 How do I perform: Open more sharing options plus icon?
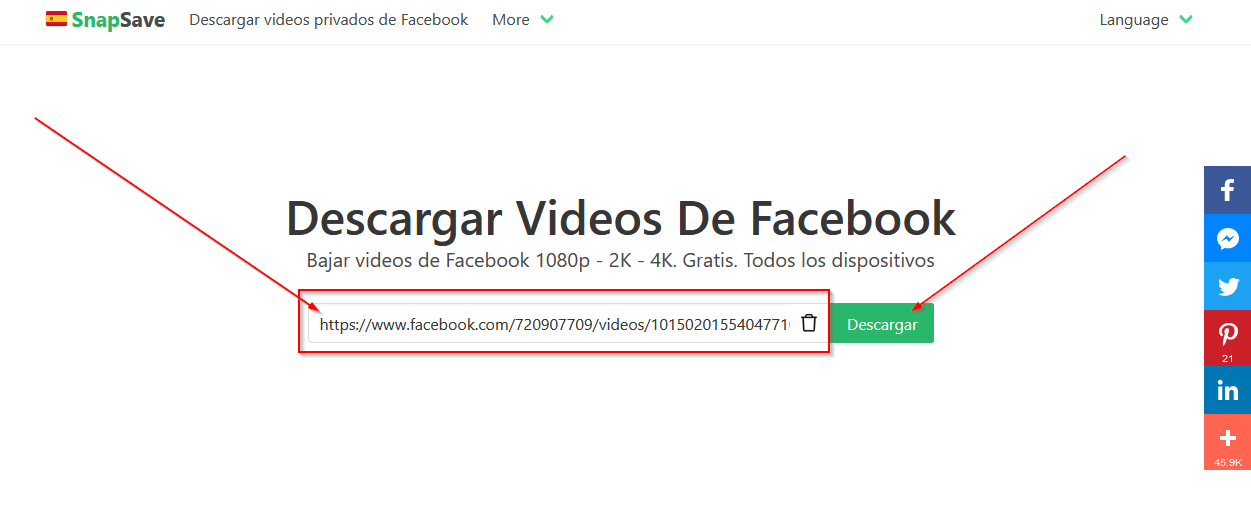[1227, 438]
